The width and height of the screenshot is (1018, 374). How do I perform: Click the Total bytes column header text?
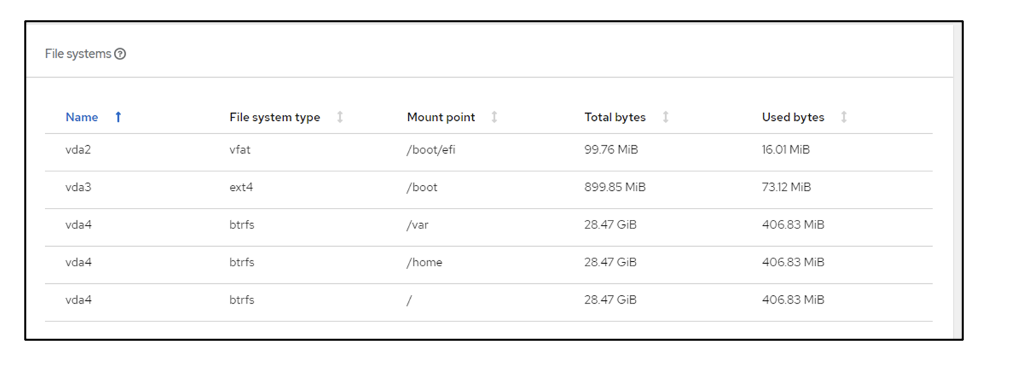(x=615, y=118)
